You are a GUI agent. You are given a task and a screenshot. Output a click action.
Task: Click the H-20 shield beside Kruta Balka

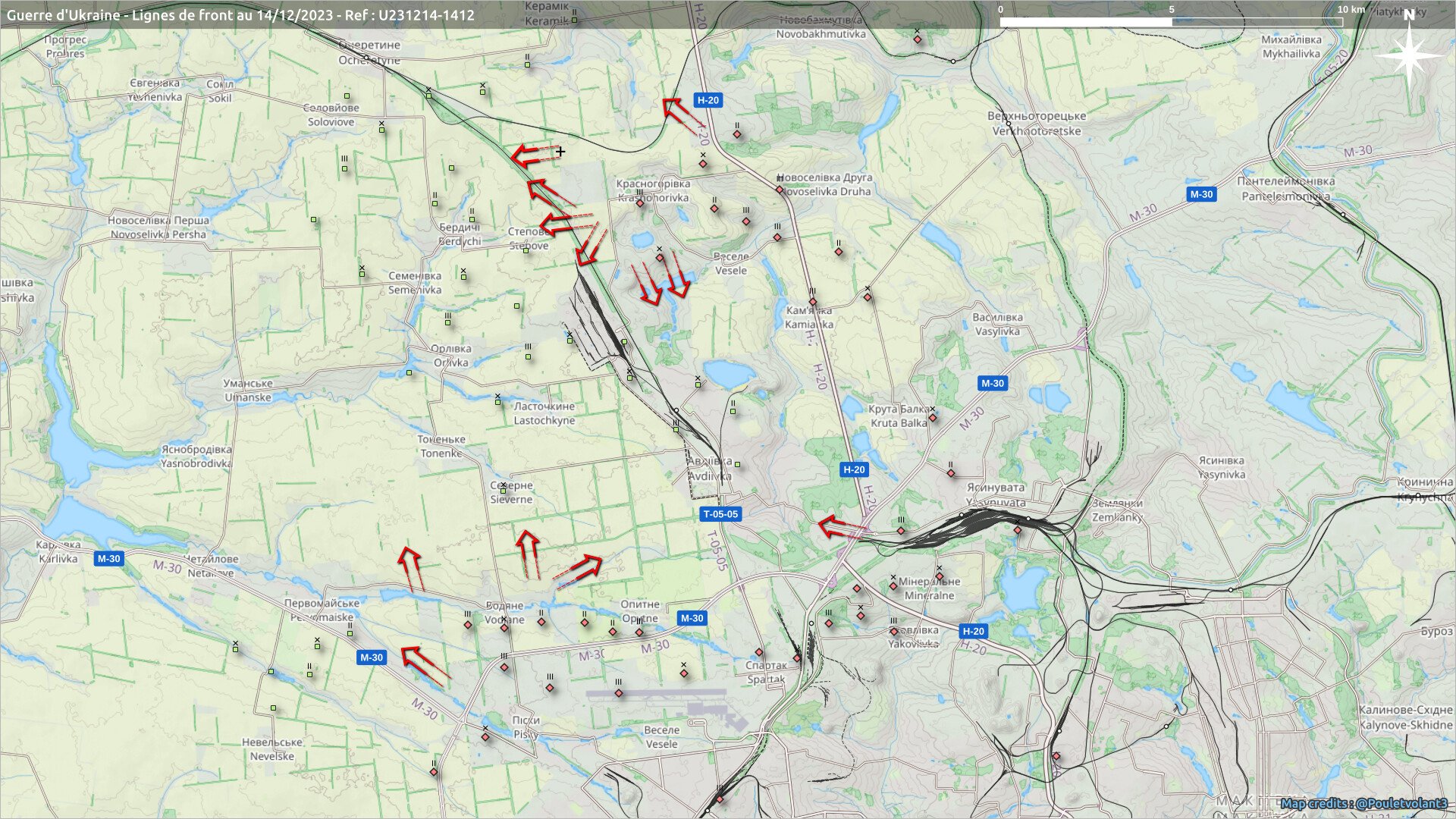click(x=854, y=469)
